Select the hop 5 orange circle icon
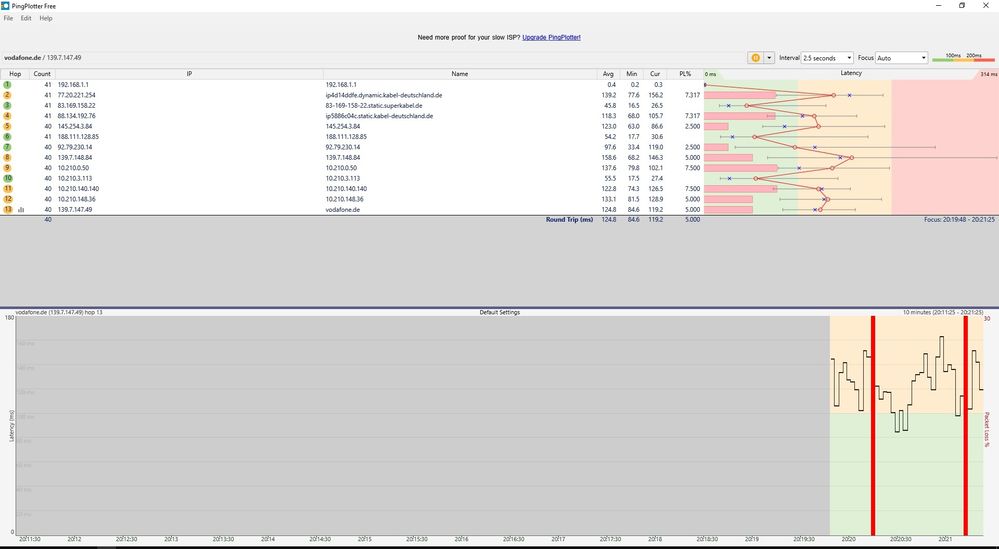Viewport: 999px width, 549px height. (8, 126)
